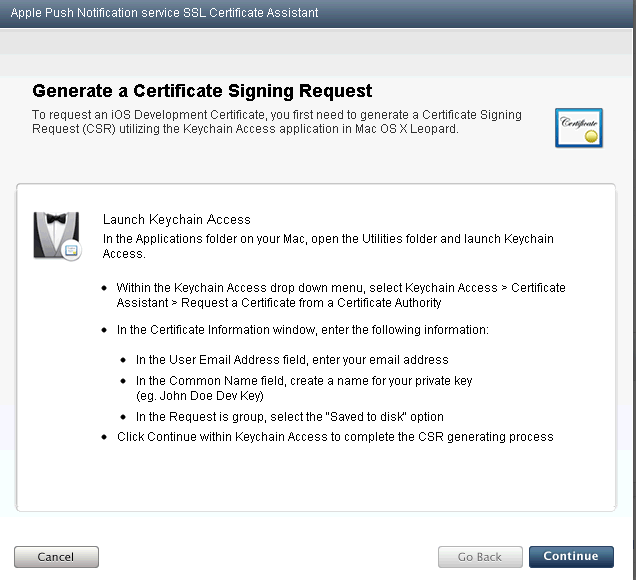Click the certificate icon with gold seal
This screenshot has height=580, width=636.
coord(578,126)
